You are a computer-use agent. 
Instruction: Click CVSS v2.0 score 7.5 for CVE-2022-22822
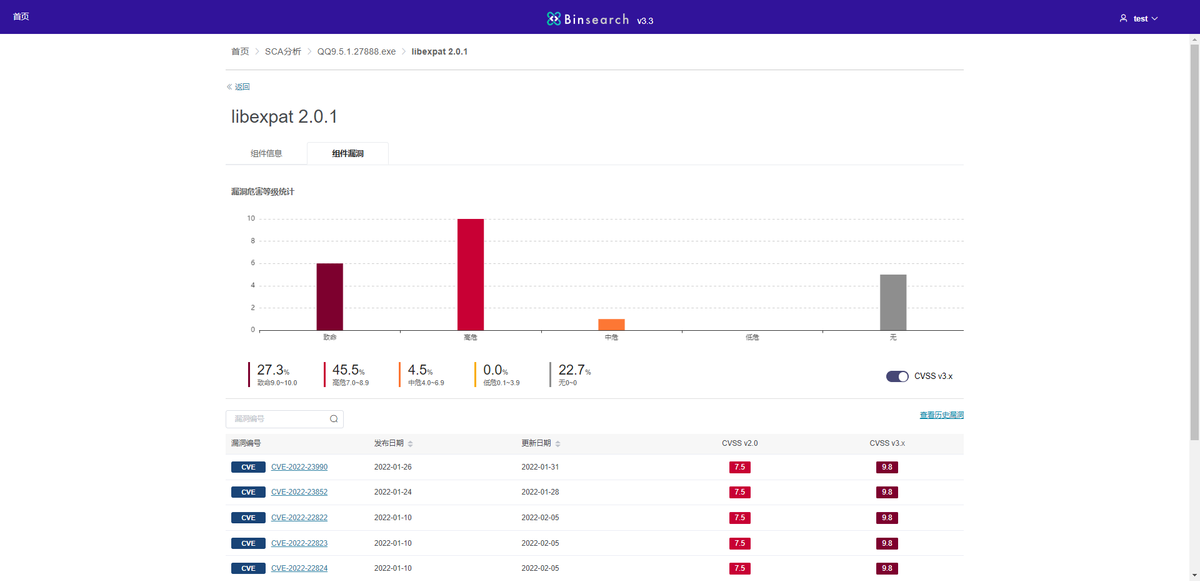point(740,518)
